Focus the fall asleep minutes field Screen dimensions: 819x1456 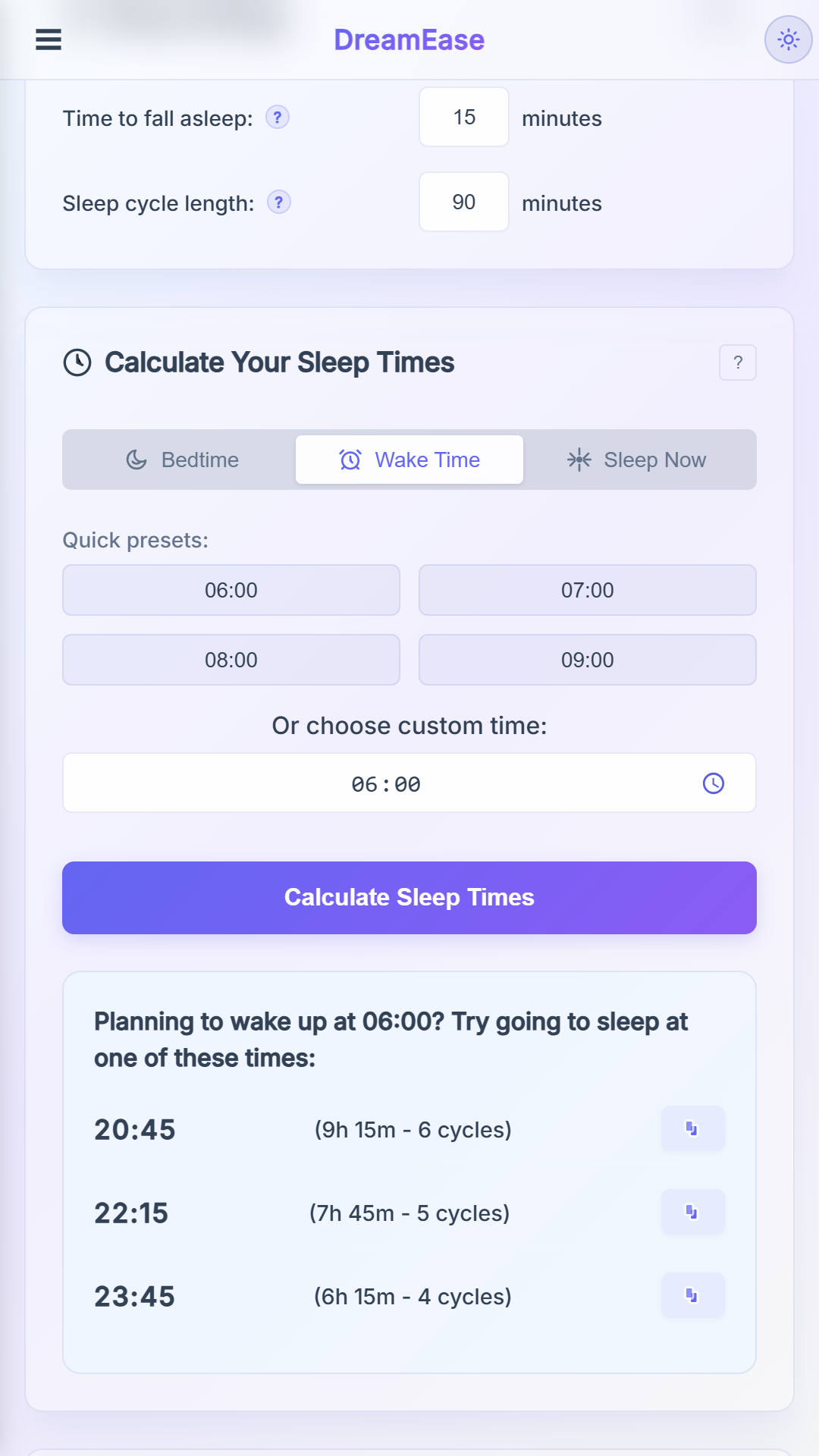click(464, 117)
